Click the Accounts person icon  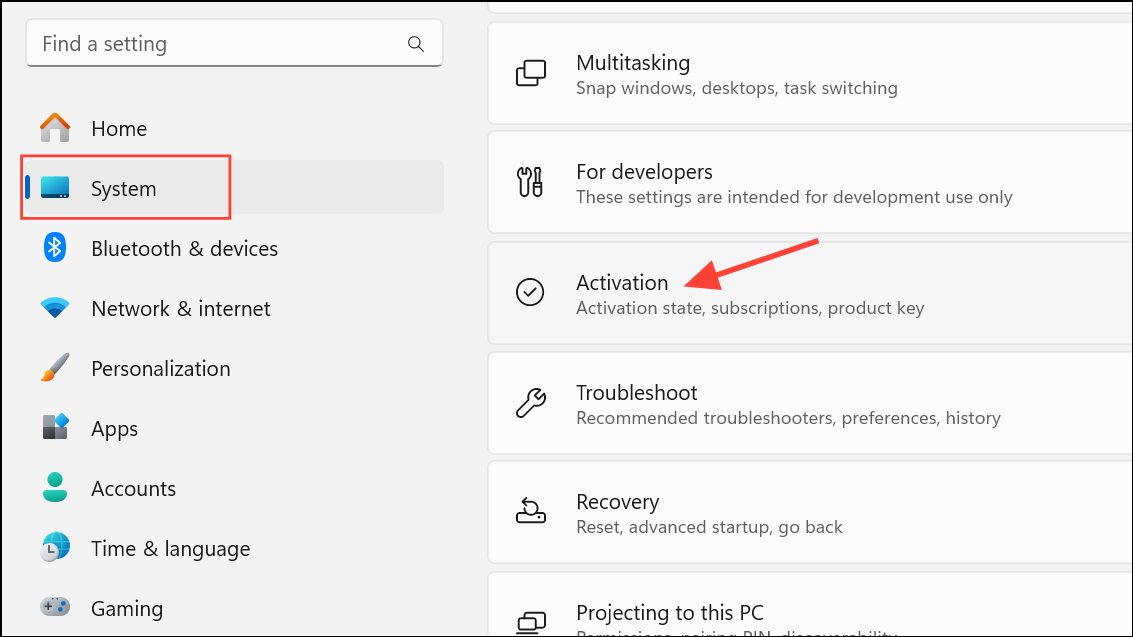tap(54, 488)
